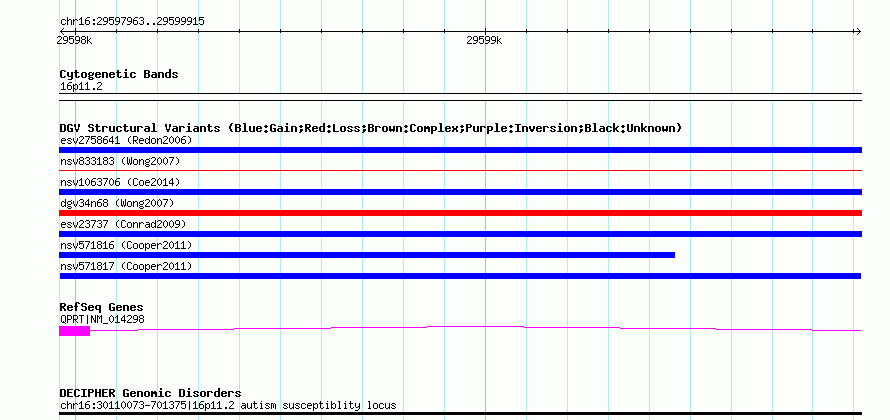Click the thick red dgv34n68 loss bar
Viewport: 890px width, 420px height.
[x=460, y=213]
